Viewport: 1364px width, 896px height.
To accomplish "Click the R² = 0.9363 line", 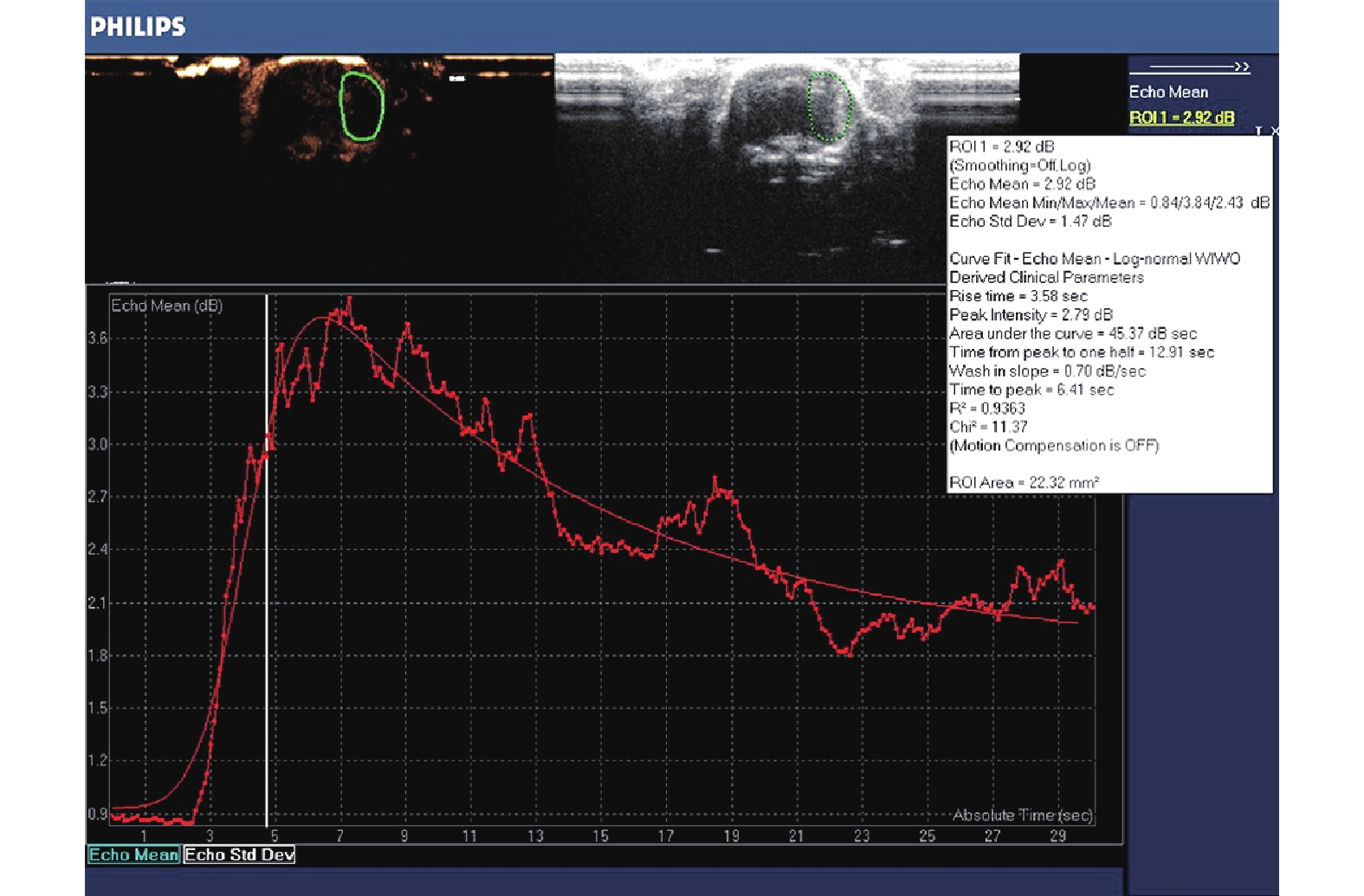I will click(987, 408).
